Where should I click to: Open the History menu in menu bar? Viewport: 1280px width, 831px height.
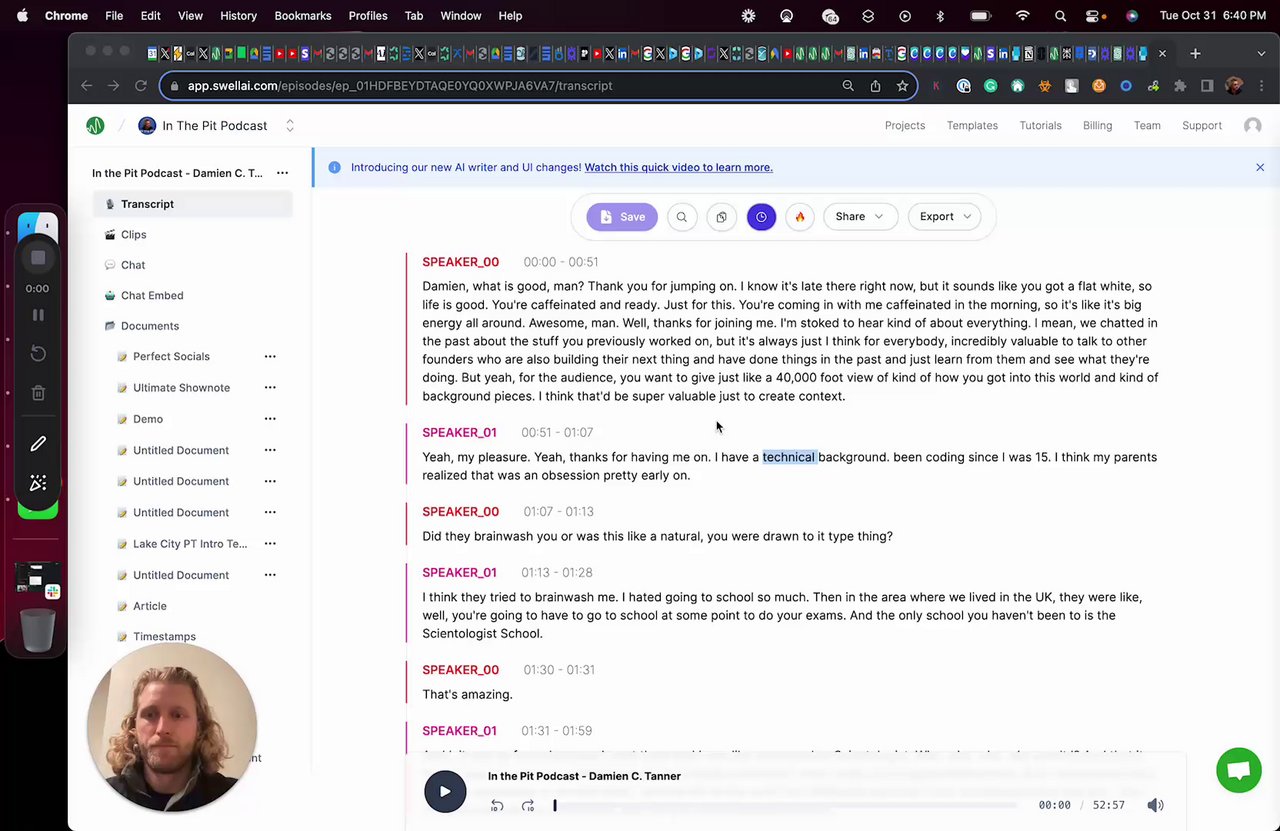(x=238, y=16)
